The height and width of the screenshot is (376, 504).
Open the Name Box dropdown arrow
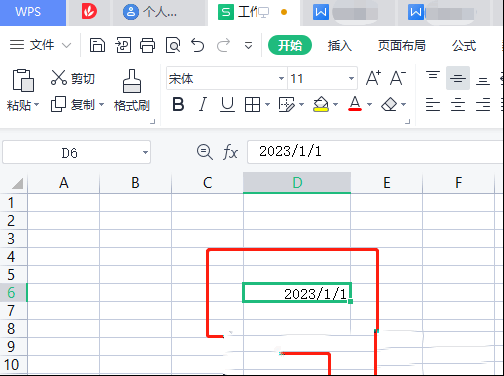tap(145, 152)
